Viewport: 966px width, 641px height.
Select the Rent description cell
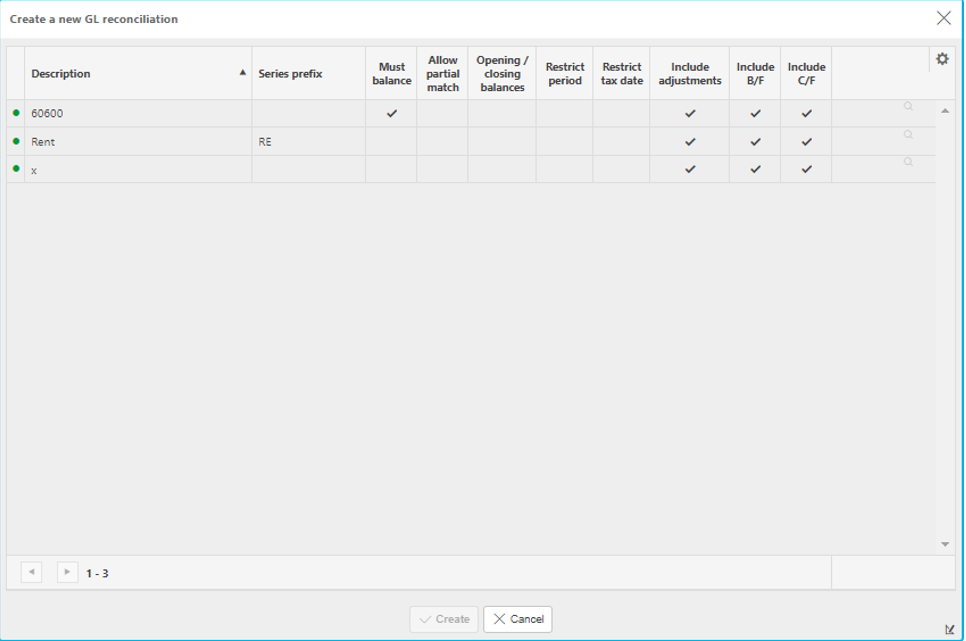pyautogui.click(x=138, y=142)
